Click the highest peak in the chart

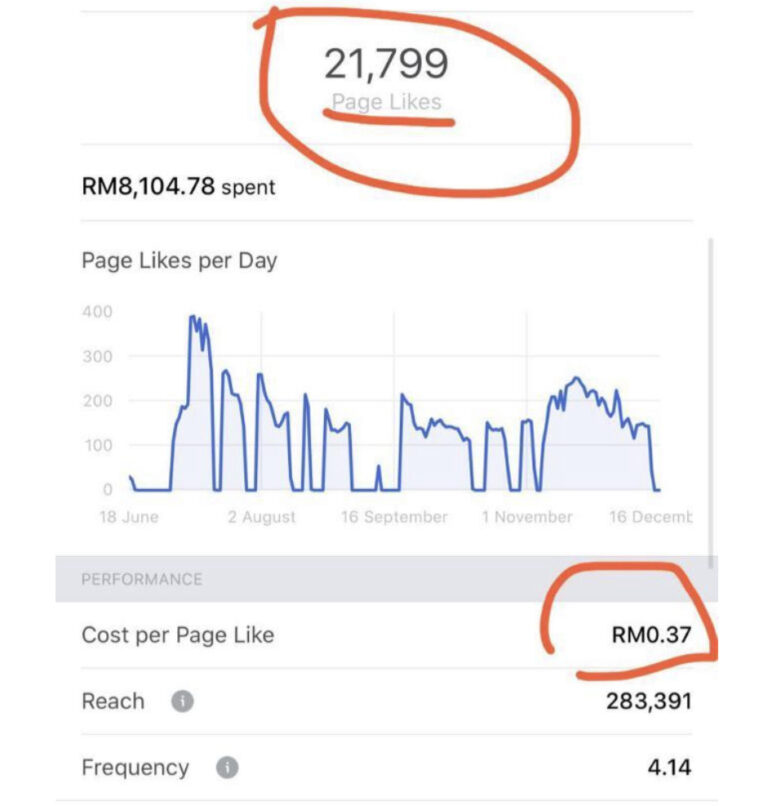click(x=193, y=317)
